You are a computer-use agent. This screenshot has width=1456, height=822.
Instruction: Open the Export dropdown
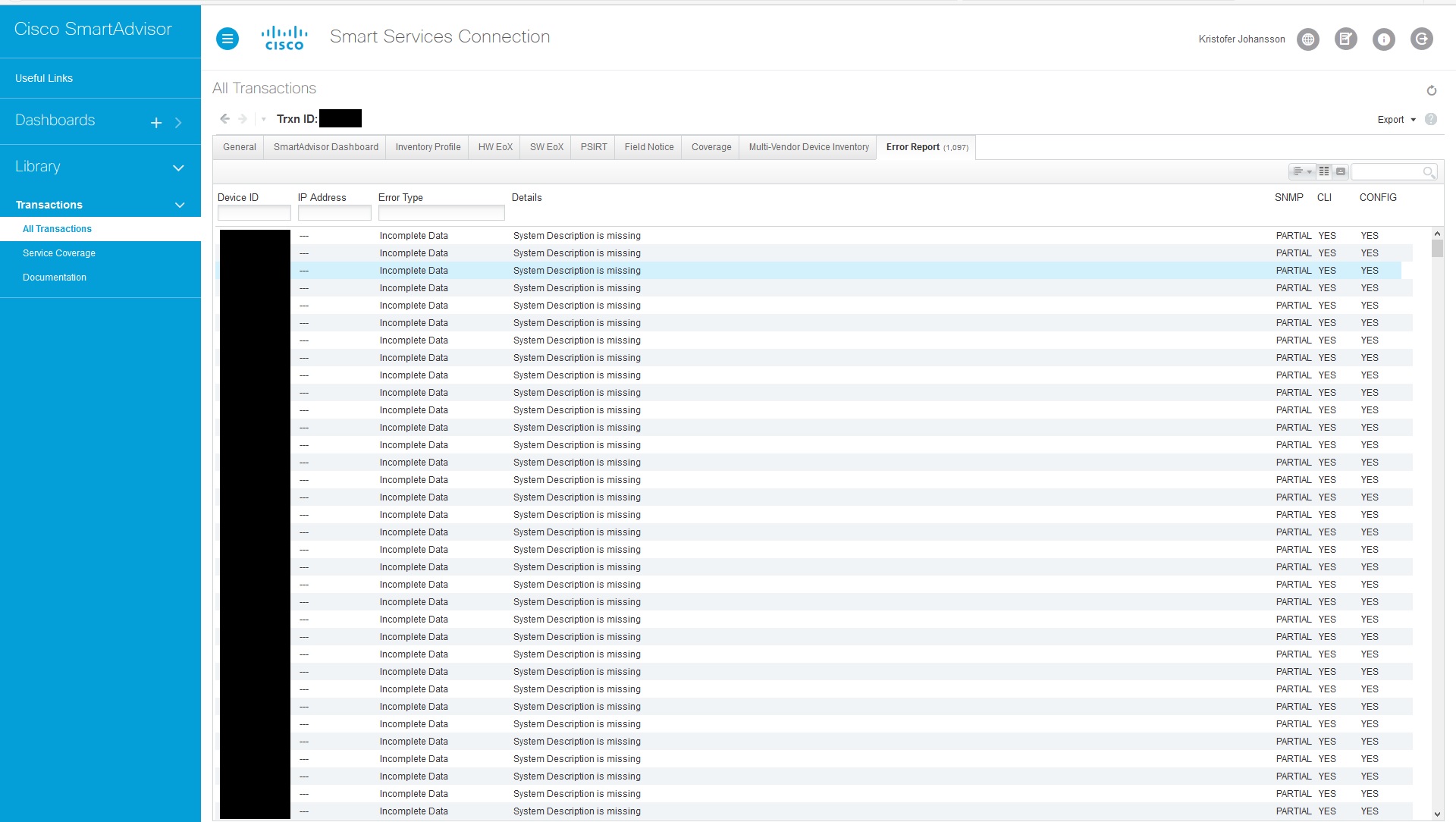[1396, 119]
